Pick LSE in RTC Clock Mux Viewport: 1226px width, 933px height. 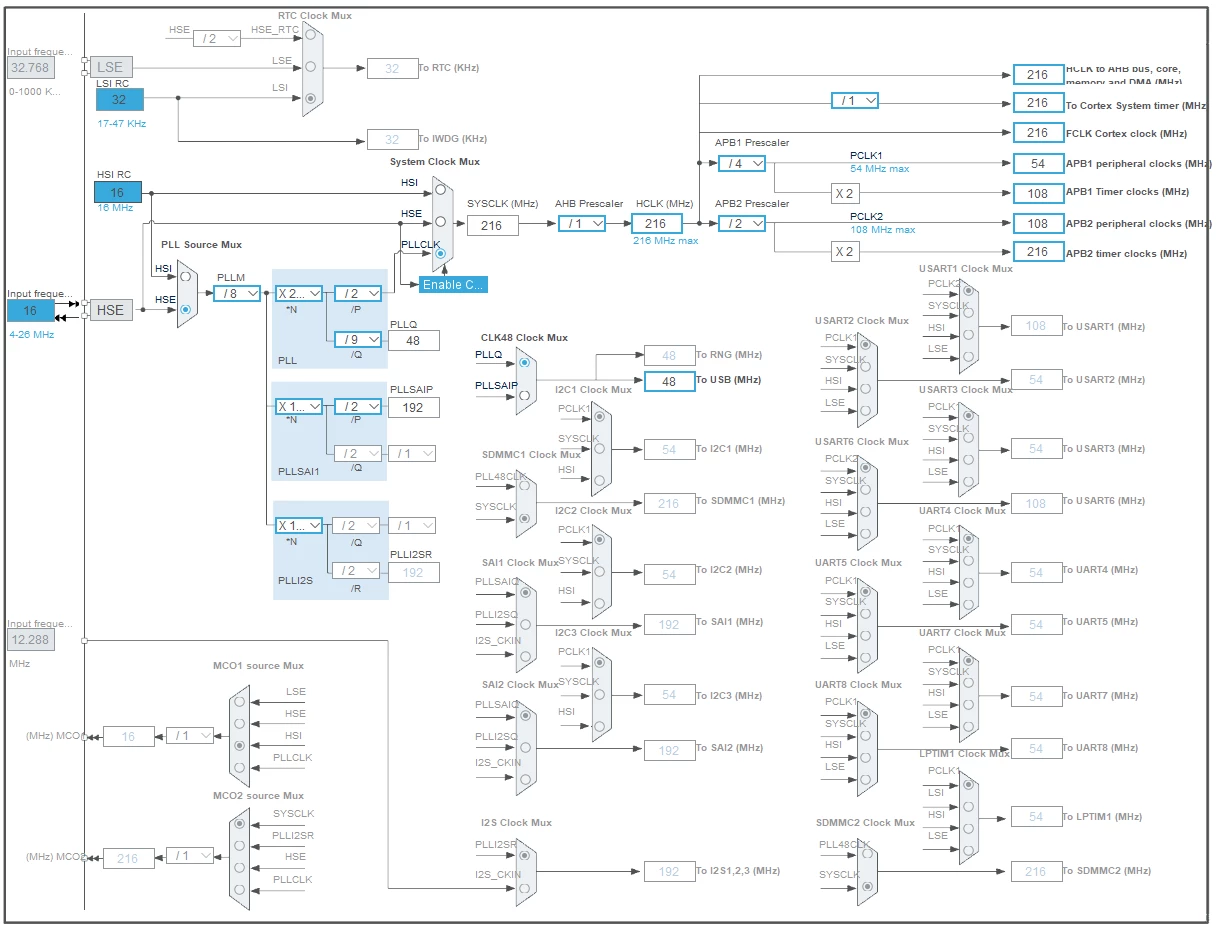pos(310,67)
